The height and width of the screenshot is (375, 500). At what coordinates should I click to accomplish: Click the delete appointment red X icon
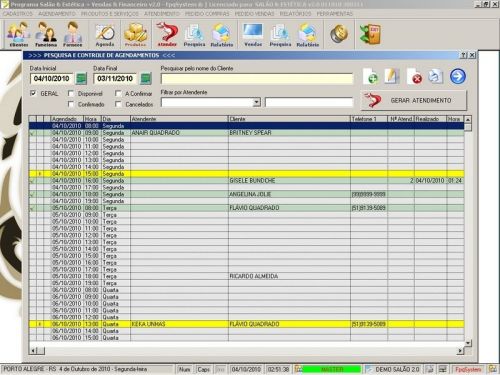(x=415, y=76)
